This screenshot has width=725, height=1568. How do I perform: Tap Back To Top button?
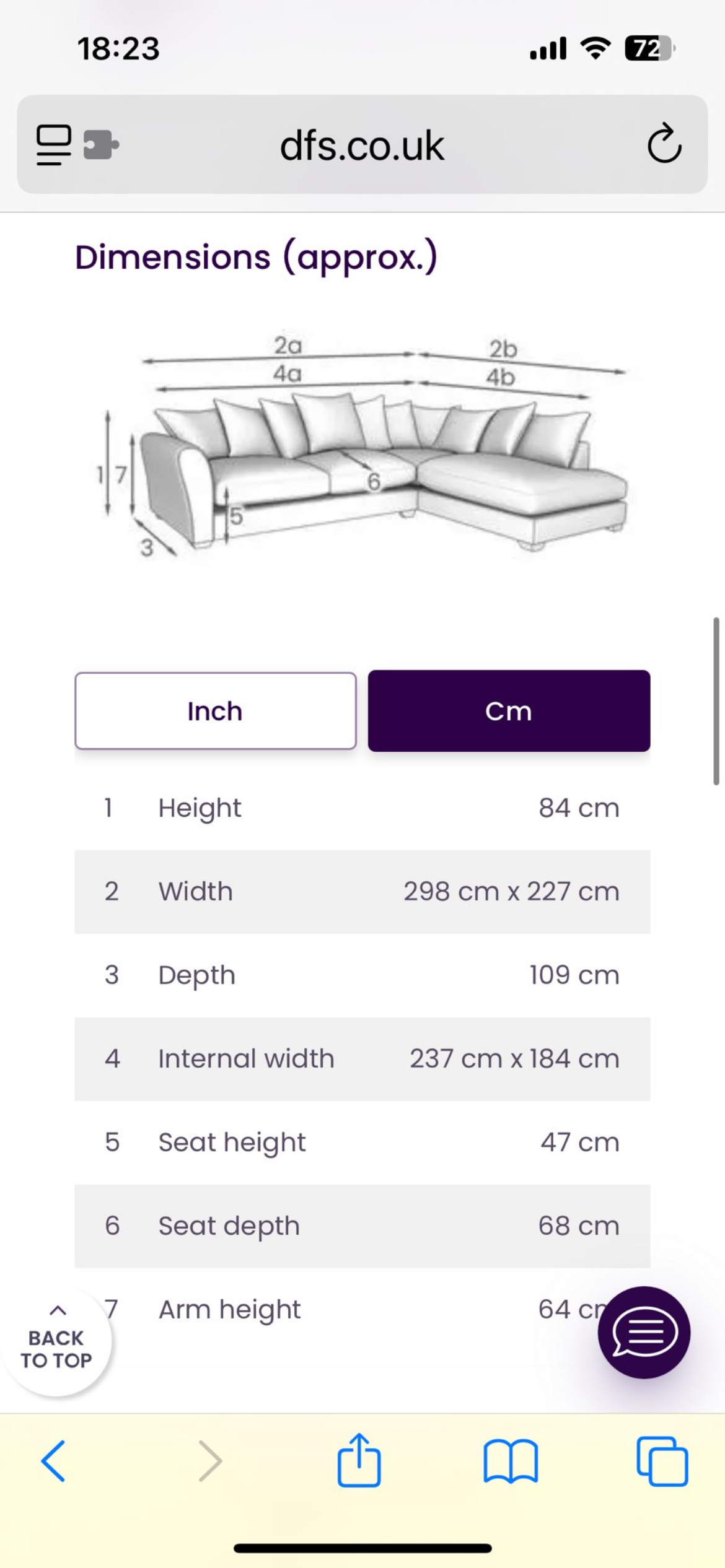coord(56,1341)
